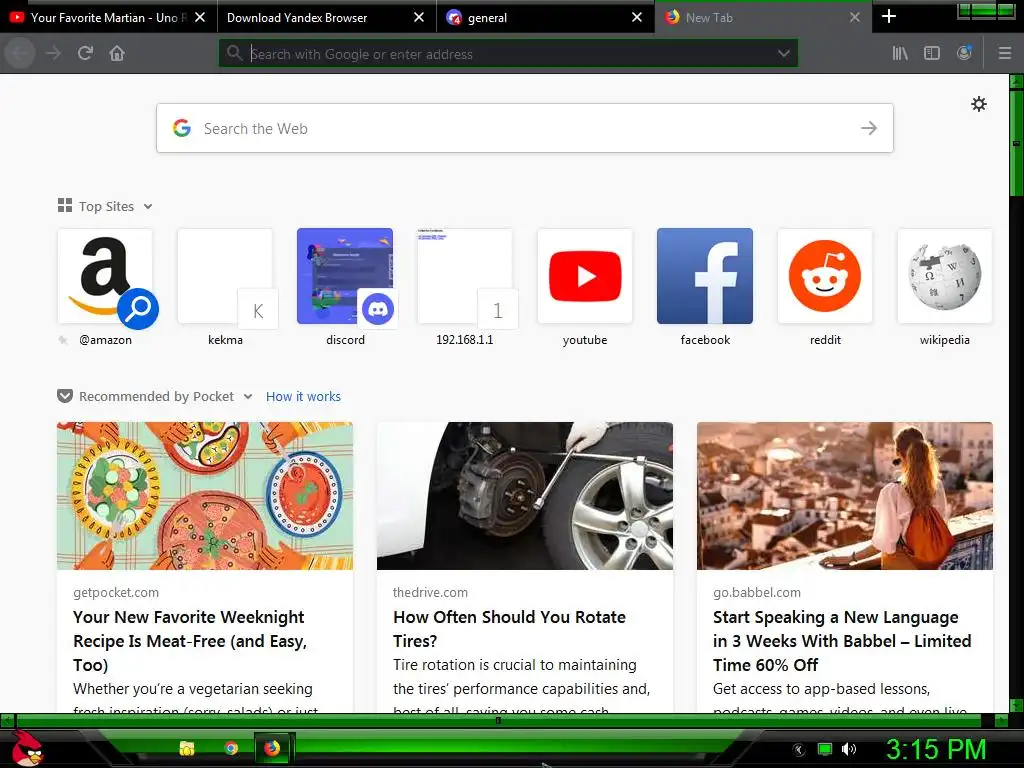The height and width of the screenshot is (768, 1024).
Task: Focus the address bar field
Action: click(508, 54)
